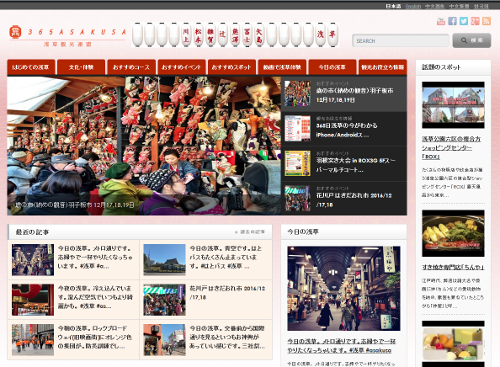
Task: Open the Twitter profile icon
Action: (x=464, y=21)
